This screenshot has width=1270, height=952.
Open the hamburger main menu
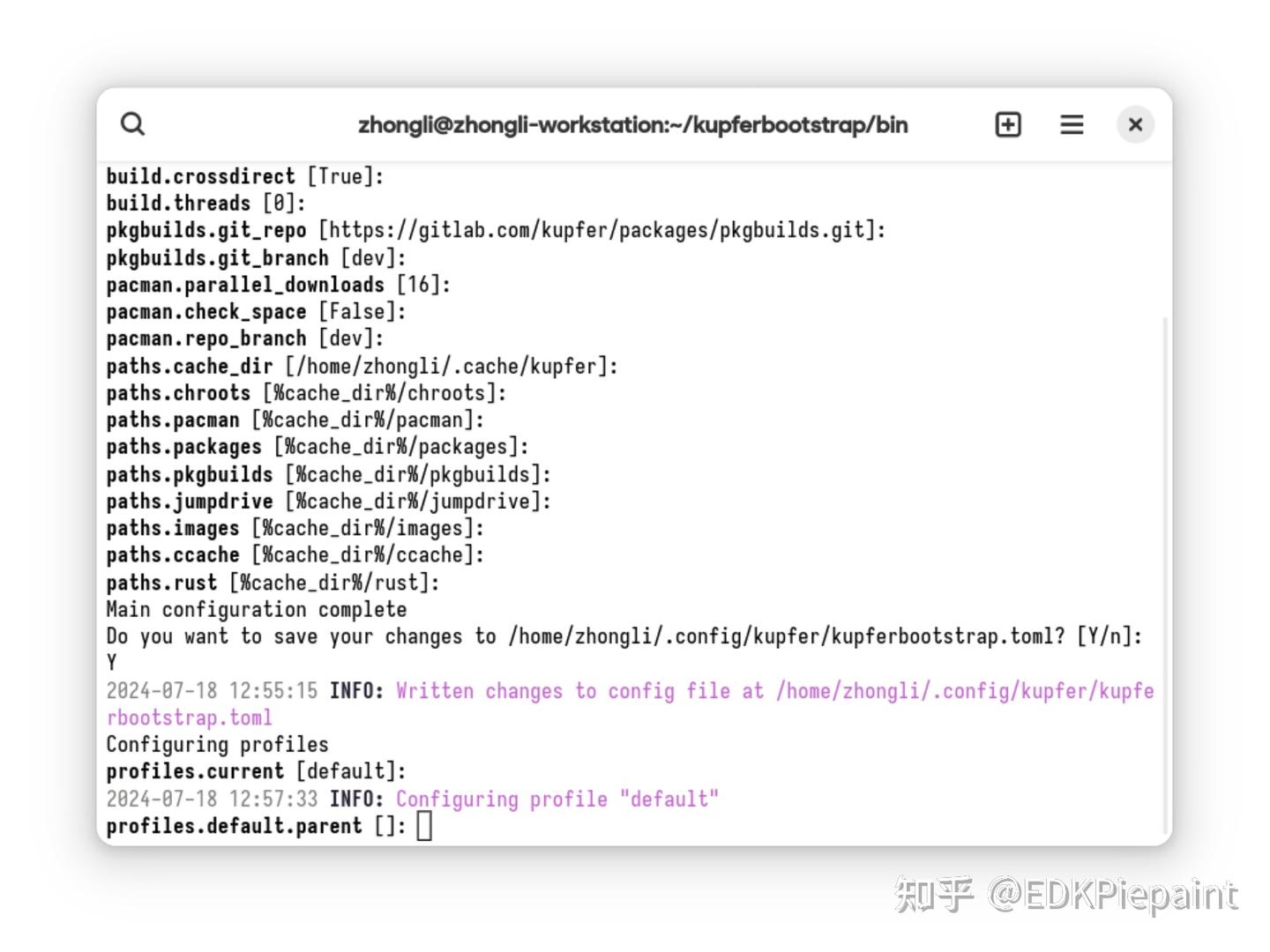click(1072, 124)
